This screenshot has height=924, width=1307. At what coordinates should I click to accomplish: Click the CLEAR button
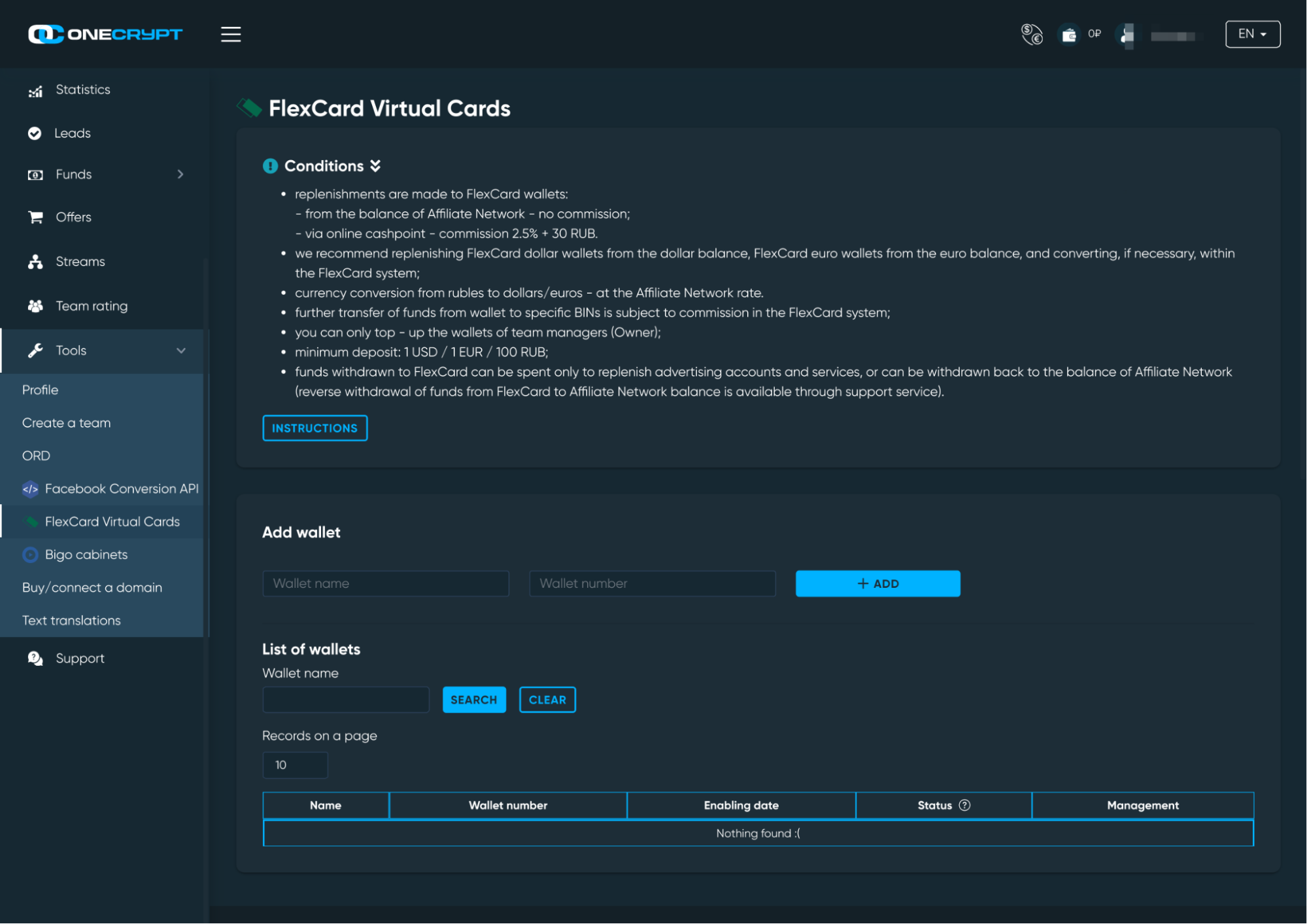pos(547,700)
